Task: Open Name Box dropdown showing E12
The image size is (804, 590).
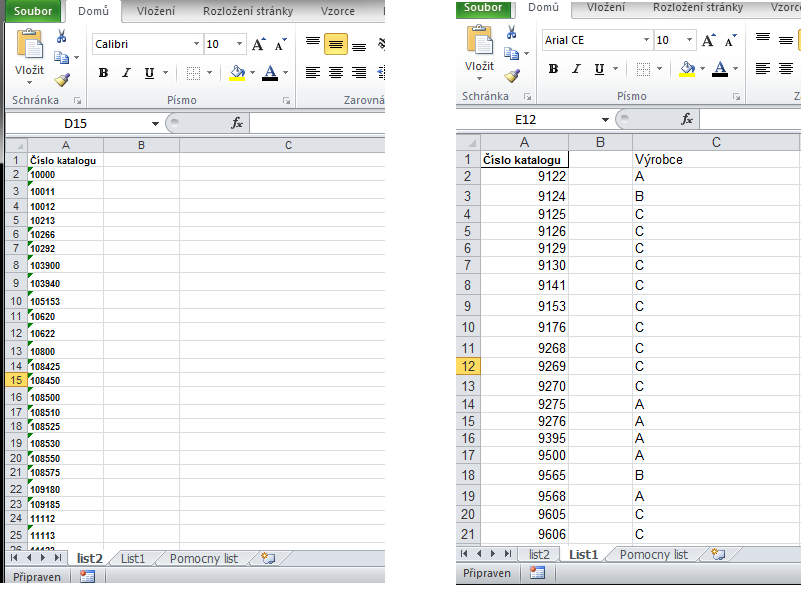Action: click(x=605, y=119)
